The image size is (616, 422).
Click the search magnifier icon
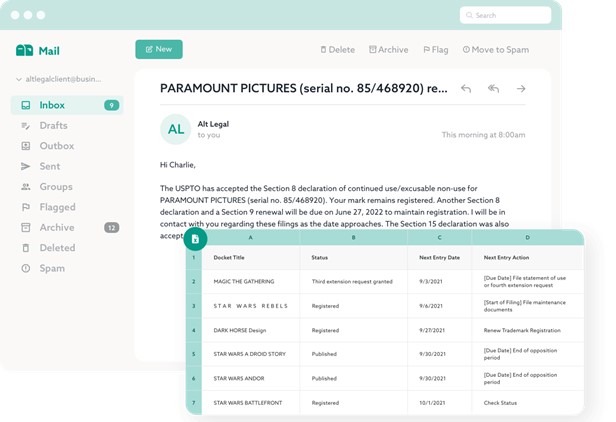click(469, 15)
